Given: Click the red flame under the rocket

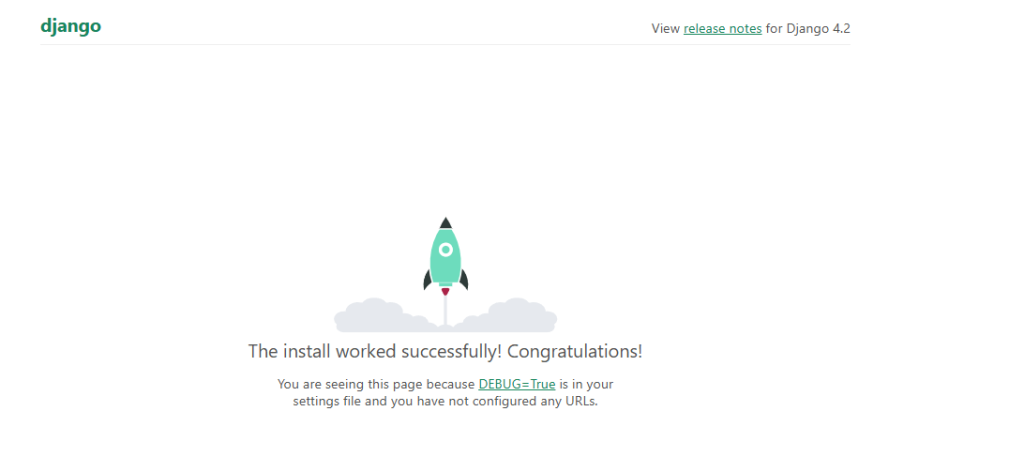Looking at the screenshot, I should tap(445, 292).
